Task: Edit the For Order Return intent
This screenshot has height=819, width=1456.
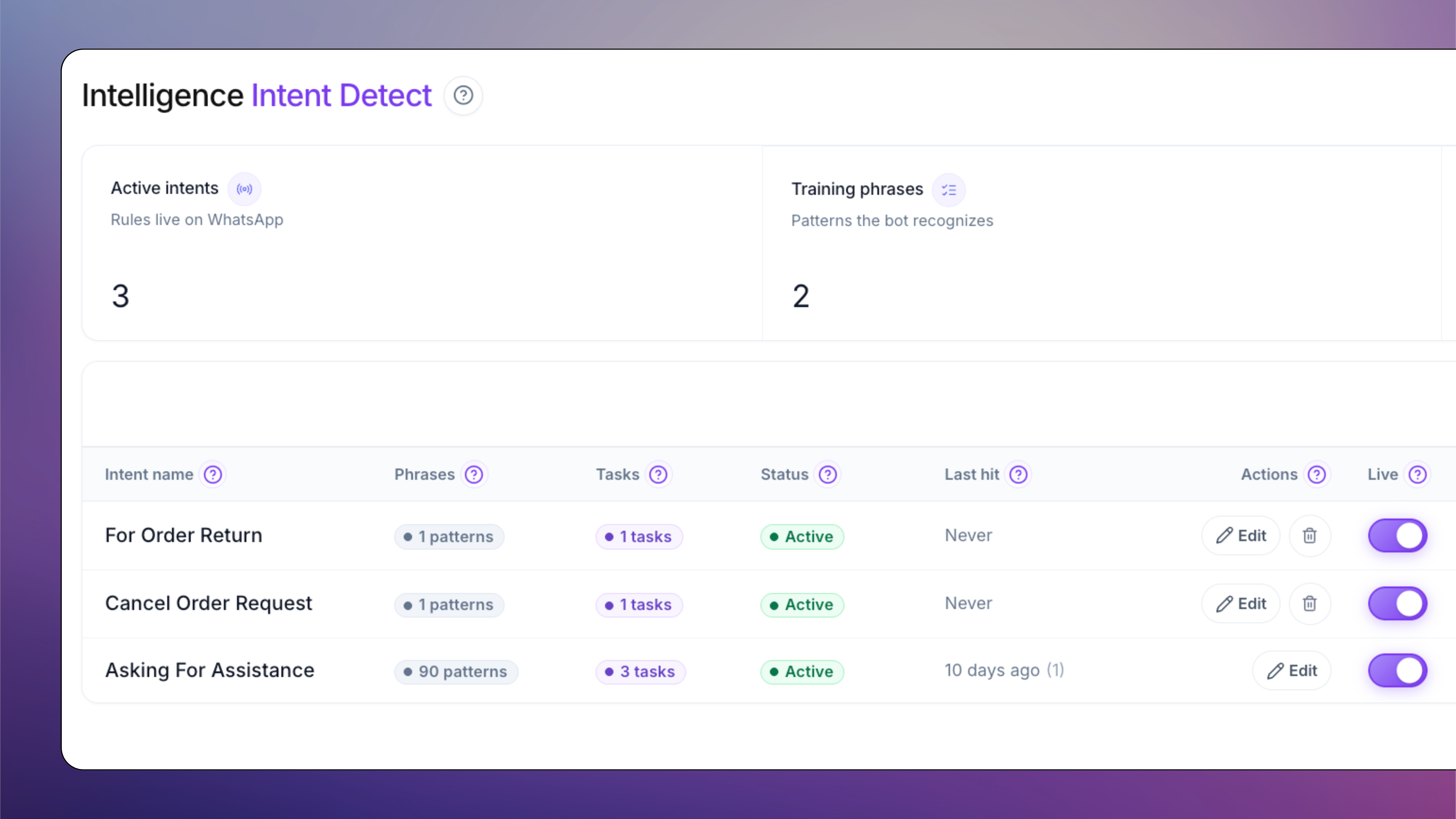Action: click(1241, 536)
